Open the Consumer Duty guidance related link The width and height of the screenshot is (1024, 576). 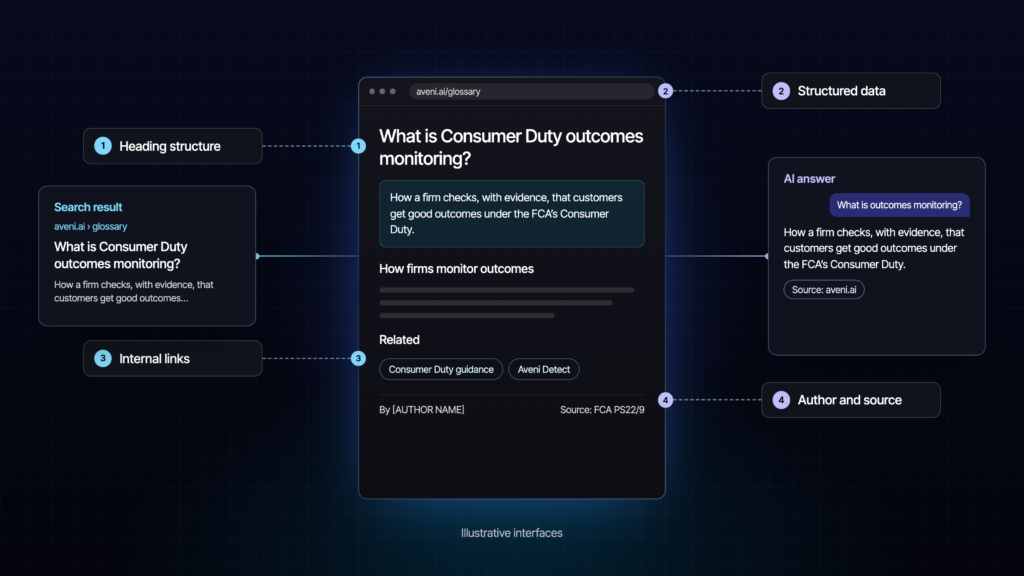pyautogui.click(x=441, y=369)
